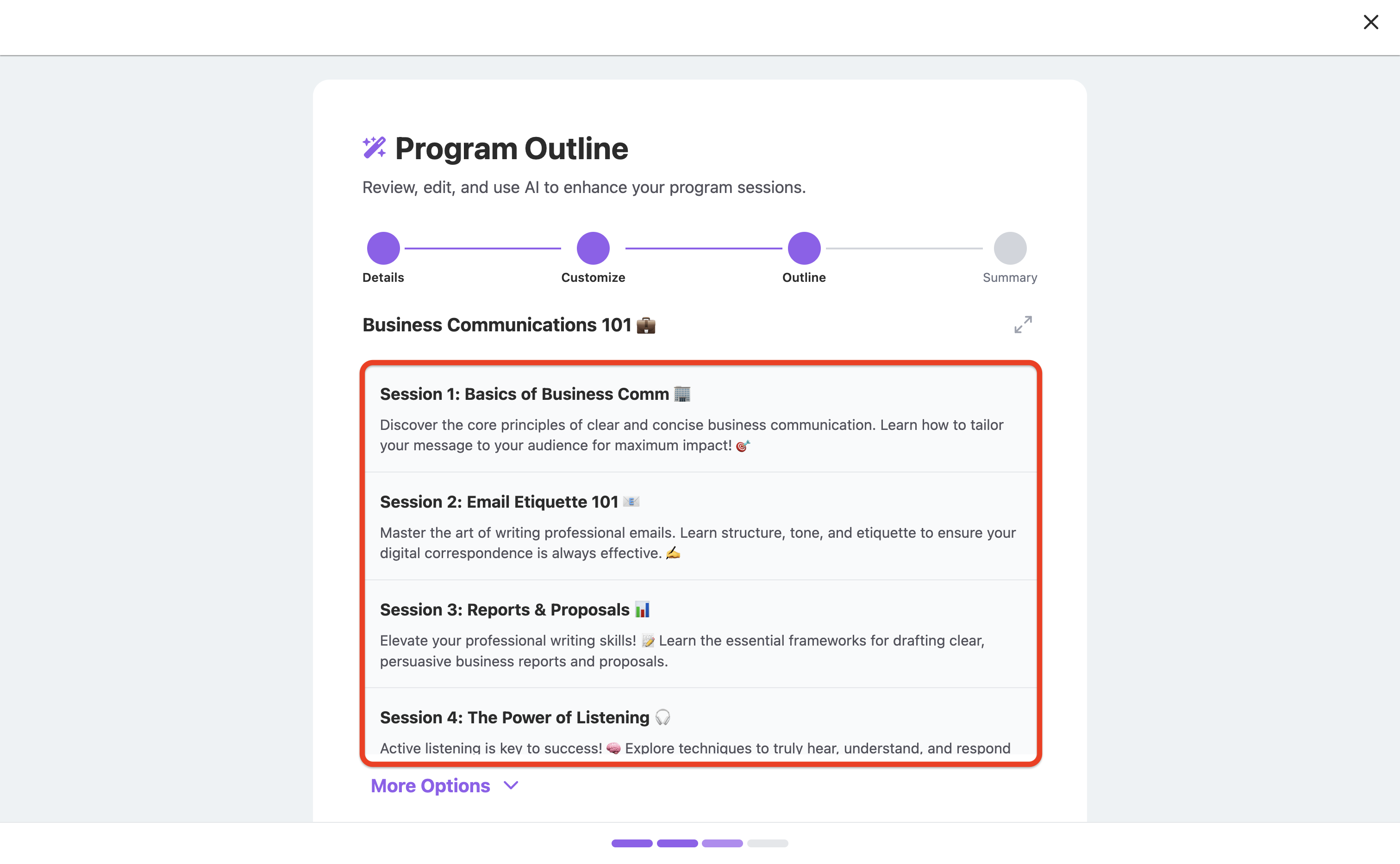The width and height of the screenshot is (1400, 864).
Task: Click the Session 1 description text
Action: (691, 435)
